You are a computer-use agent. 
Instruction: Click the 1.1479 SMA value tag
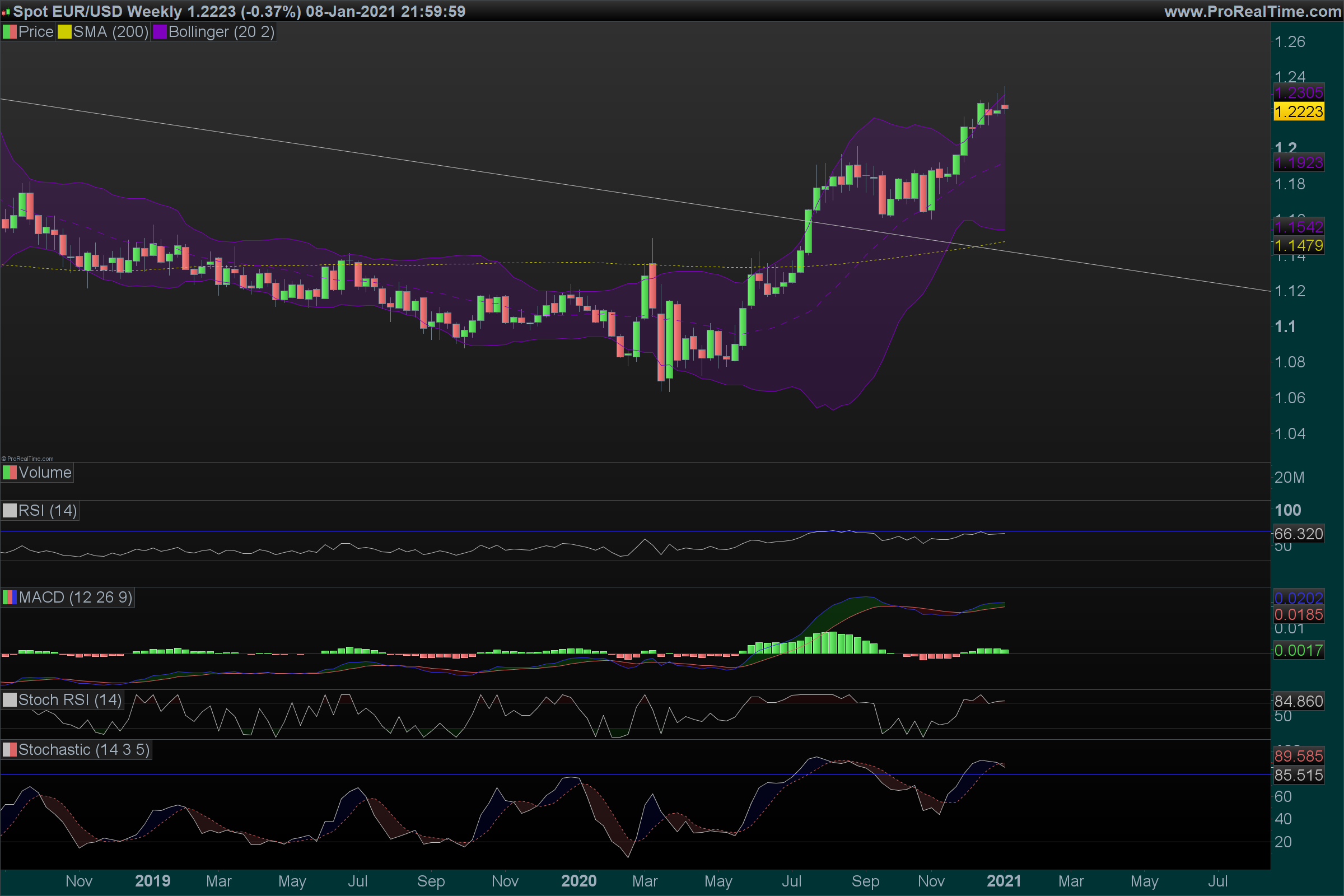[1298, 246]
